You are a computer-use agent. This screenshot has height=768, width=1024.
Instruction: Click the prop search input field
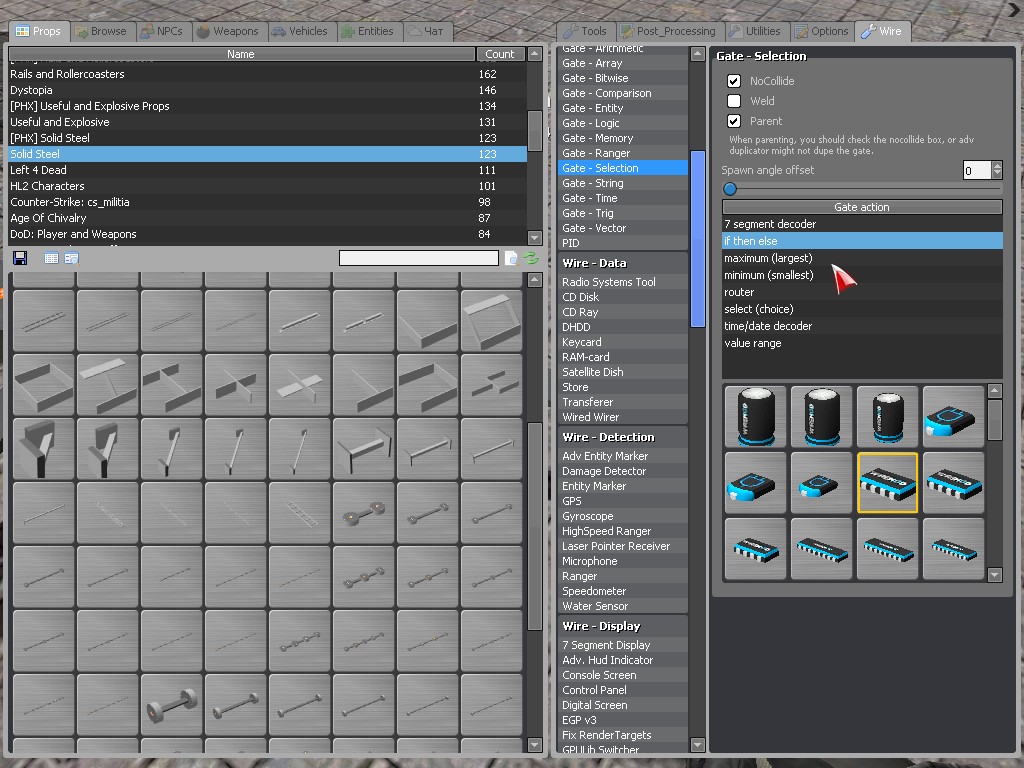(418, 258)
